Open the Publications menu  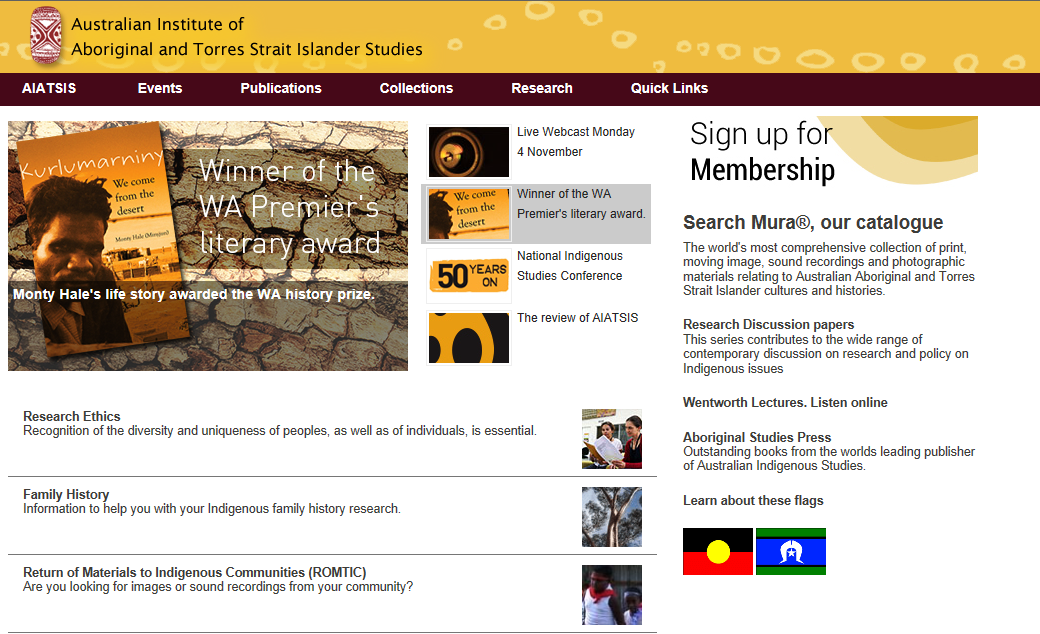pyautogui.click(x=281, y=88)
